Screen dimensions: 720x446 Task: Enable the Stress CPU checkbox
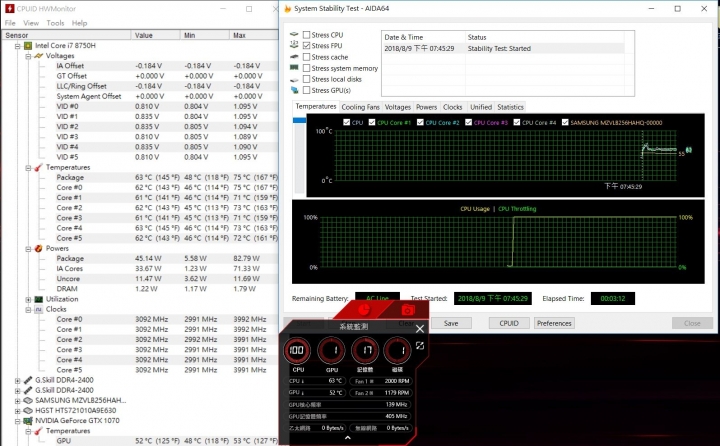pyautogui.click(x=306, y=35)
